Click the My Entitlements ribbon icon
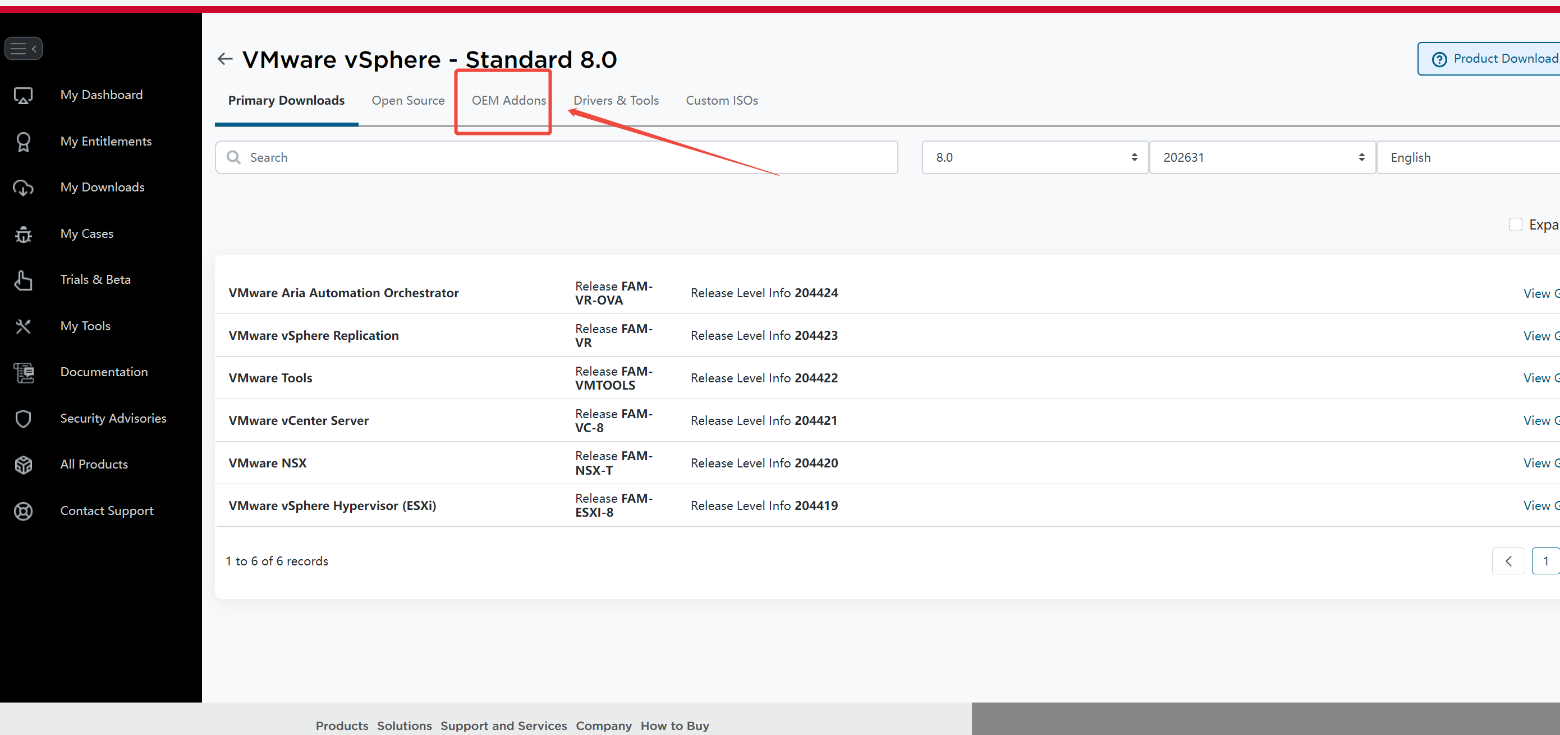This screenshot has width=1560, height=735. 23,142
